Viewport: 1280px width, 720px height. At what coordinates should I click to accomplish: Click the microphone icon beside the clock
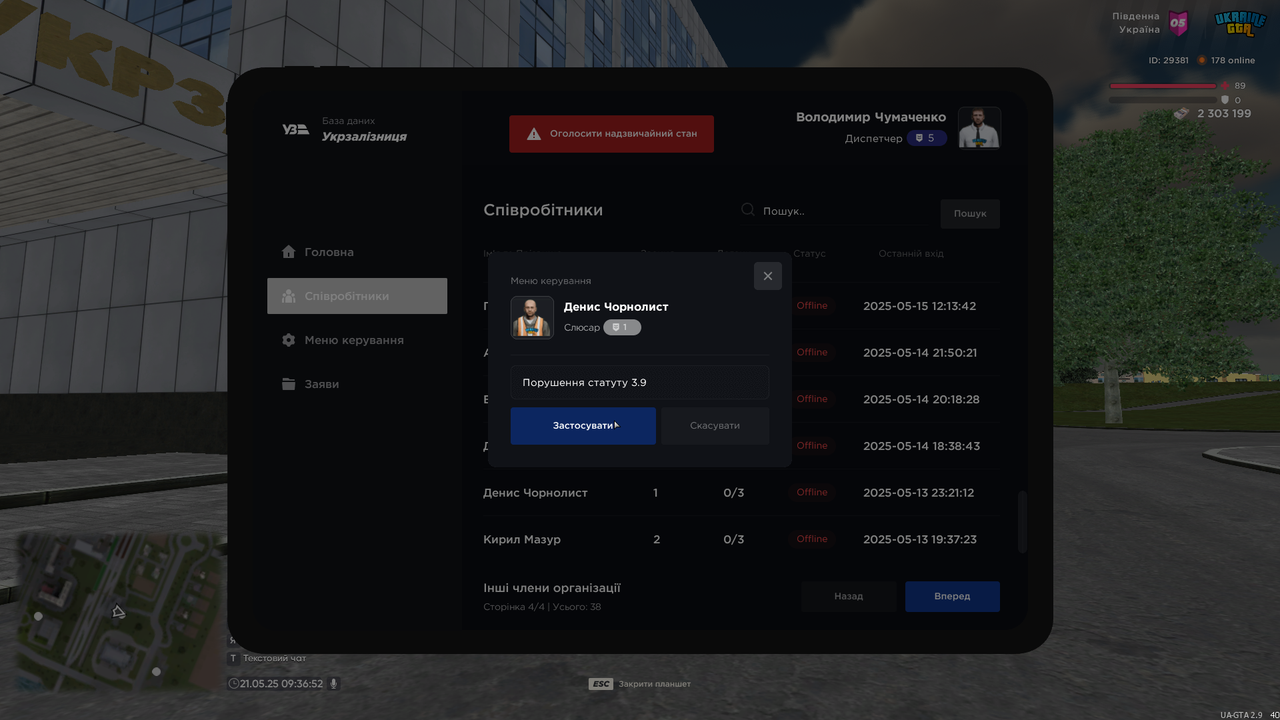click(334, 684)
